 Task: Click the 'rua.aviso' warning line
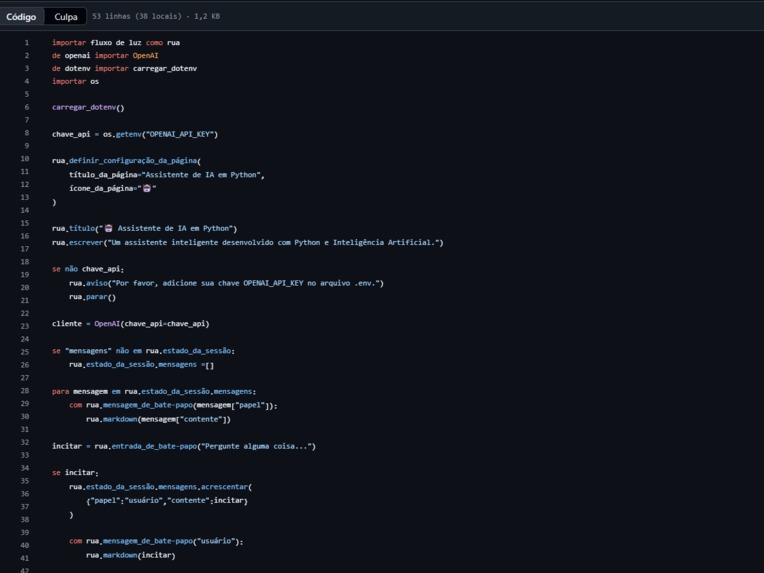[226, 283]
